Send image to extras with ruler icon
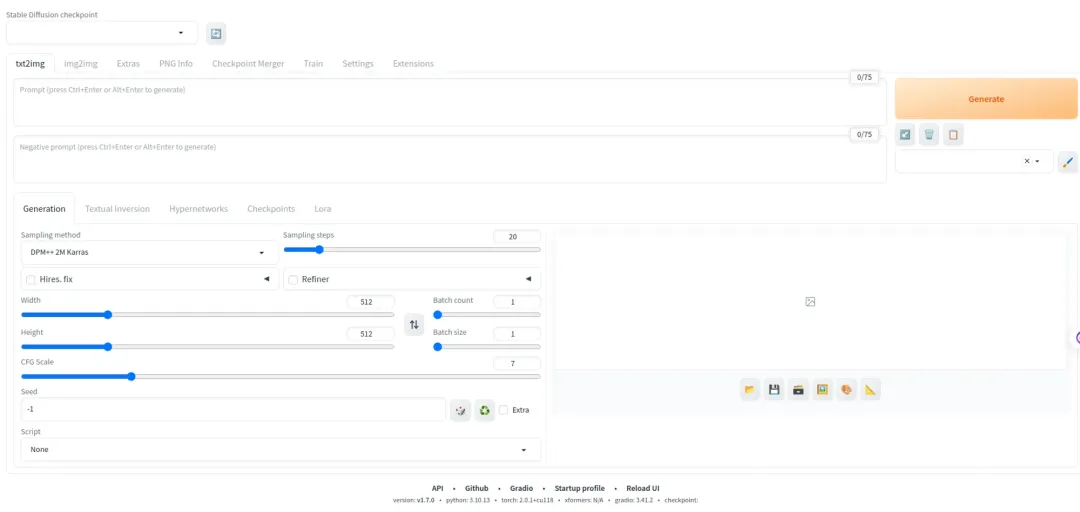The image size is (1080, 512). click(x=871, y=390)
